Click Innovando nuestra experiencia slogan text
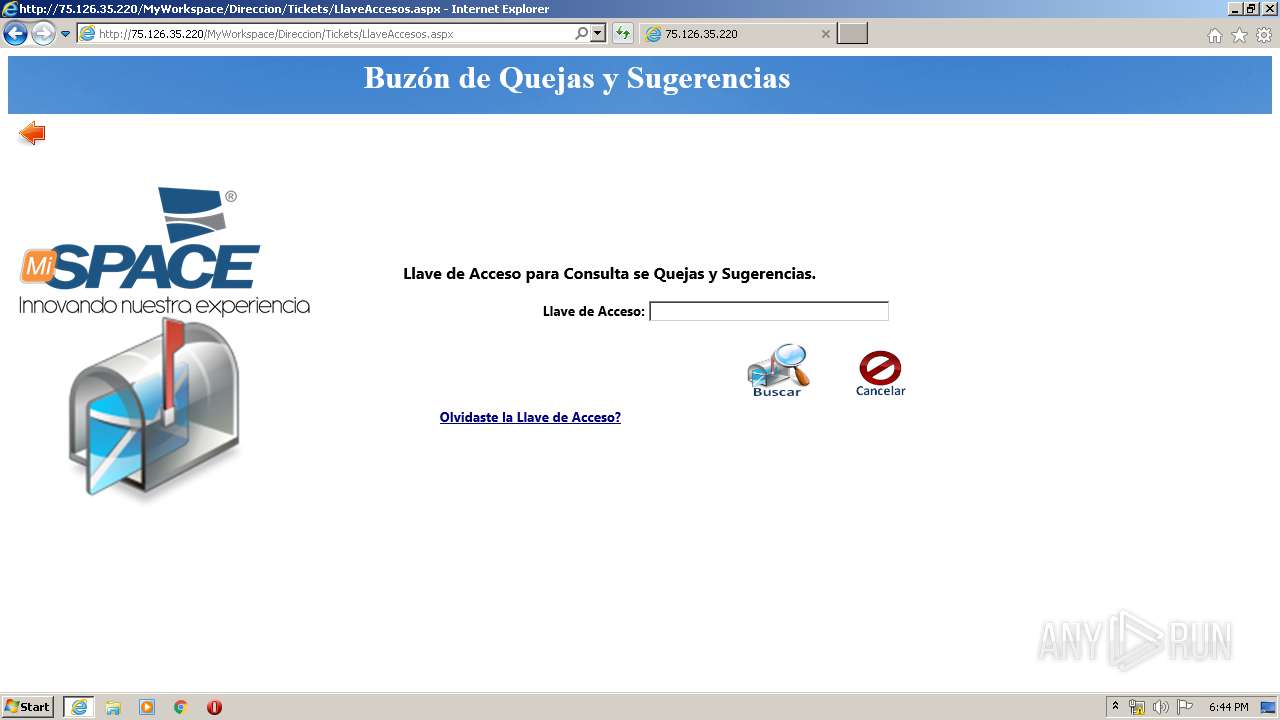The height and width of the screenshot is (720, 1280). pyautogui.click(x=164, y=306)
